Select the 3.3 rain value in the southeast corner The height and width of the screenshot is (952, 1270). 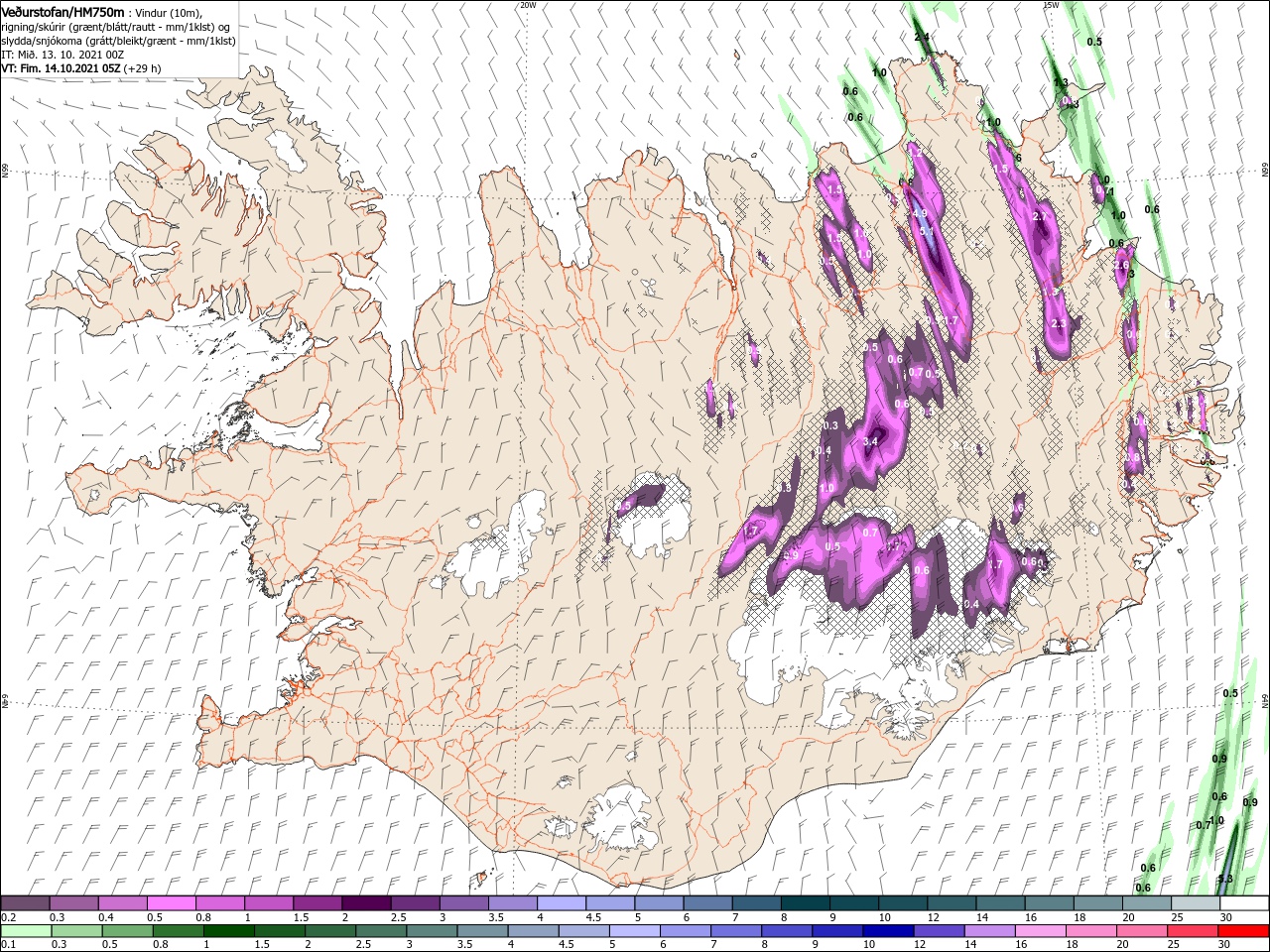click(x=1224, y=879)
